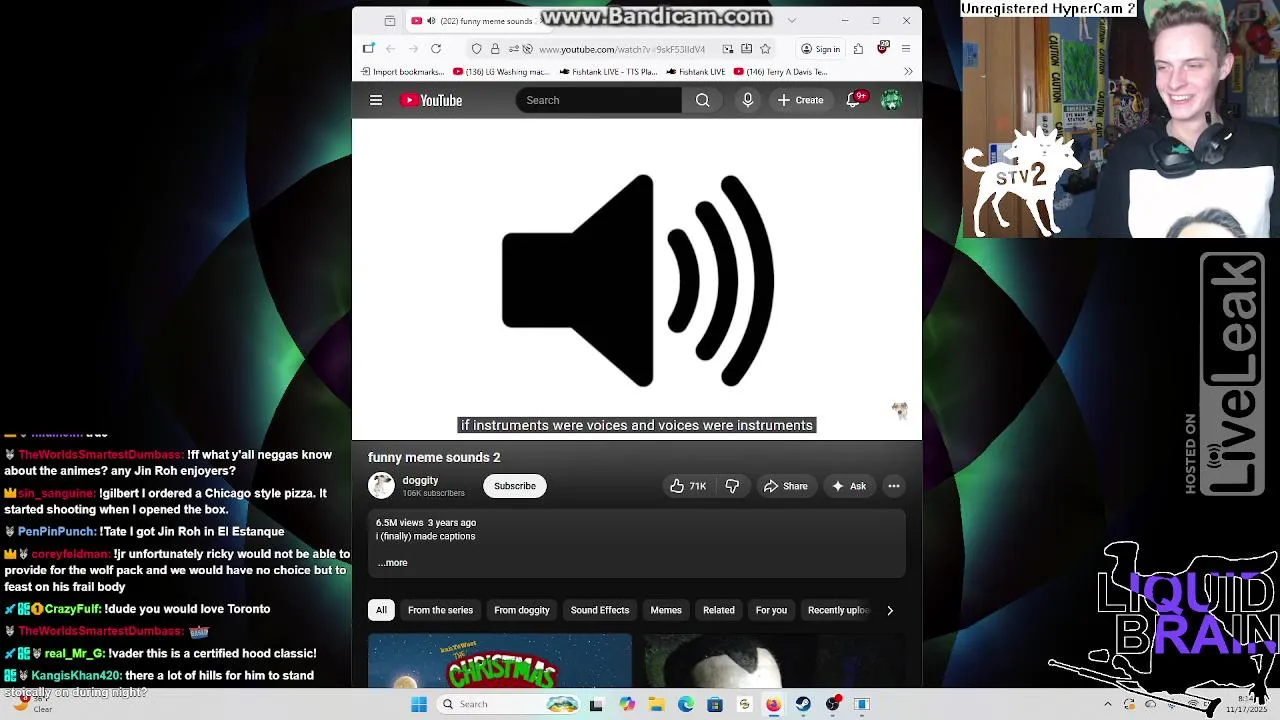The width and height of the screenshot is (1280, 720).
Task: Open the list all tabs dropdown chevron
Action: click(792, 20)
